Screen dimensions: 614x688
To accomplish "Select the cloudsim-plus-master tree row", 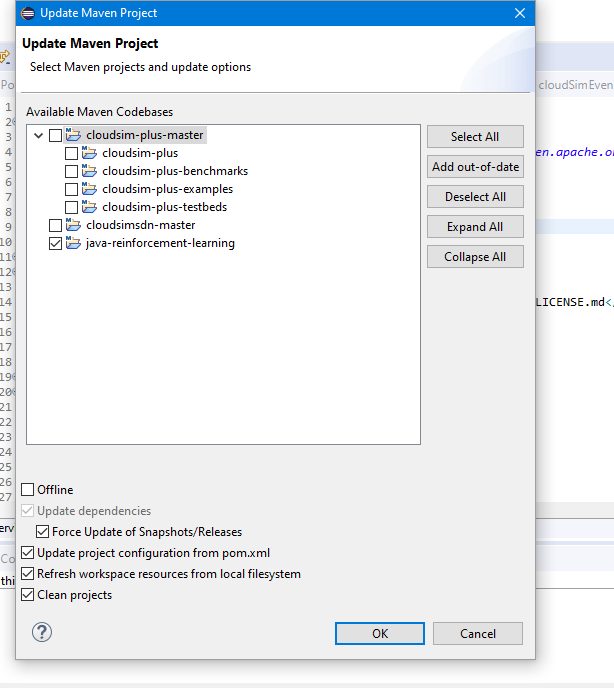I will click(x=136, y=135).
